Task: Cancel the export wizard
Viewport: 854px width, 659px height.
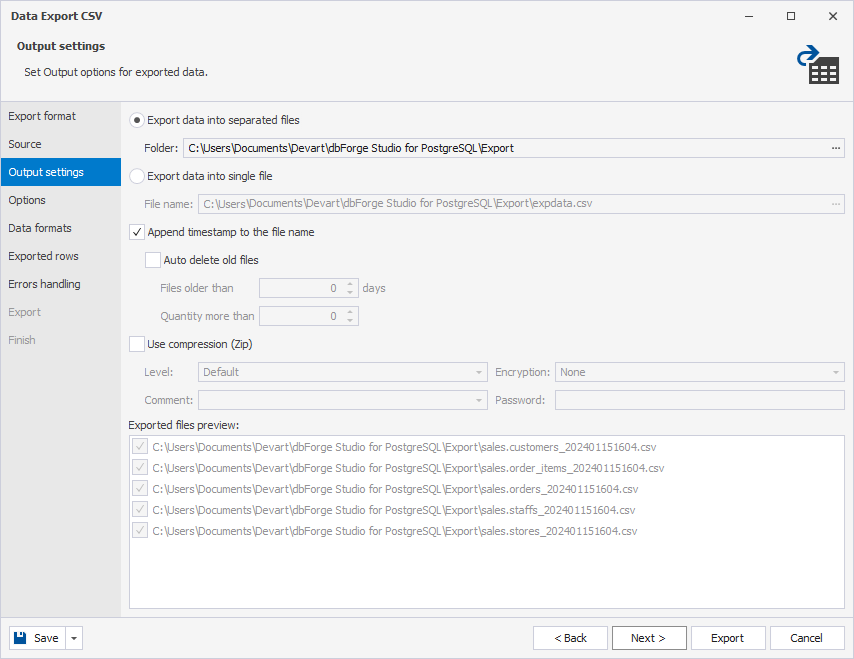Action: click(x=807, y=638)
